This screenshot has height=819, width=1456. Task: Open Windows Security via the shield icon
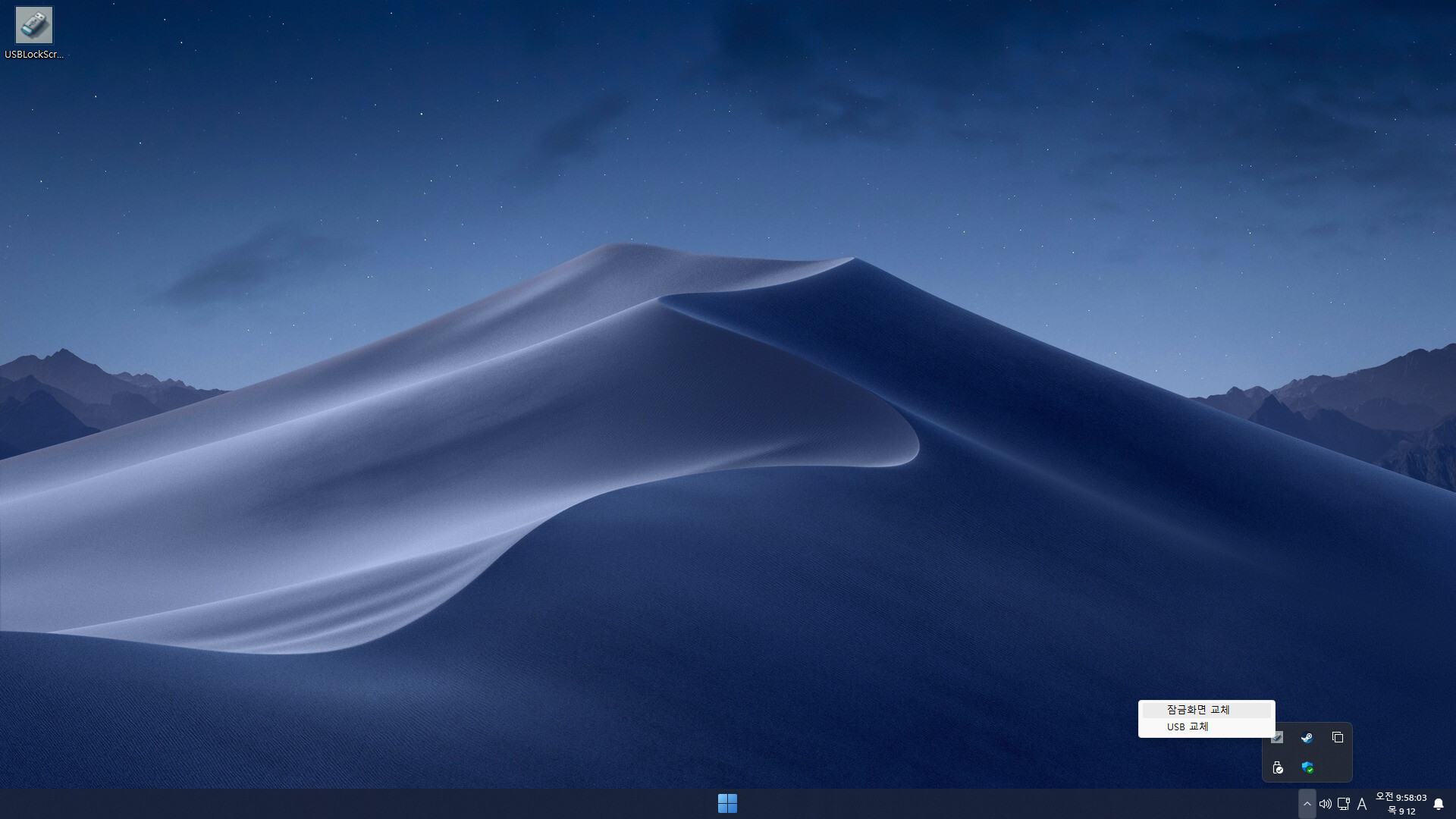pos(1307,767)
